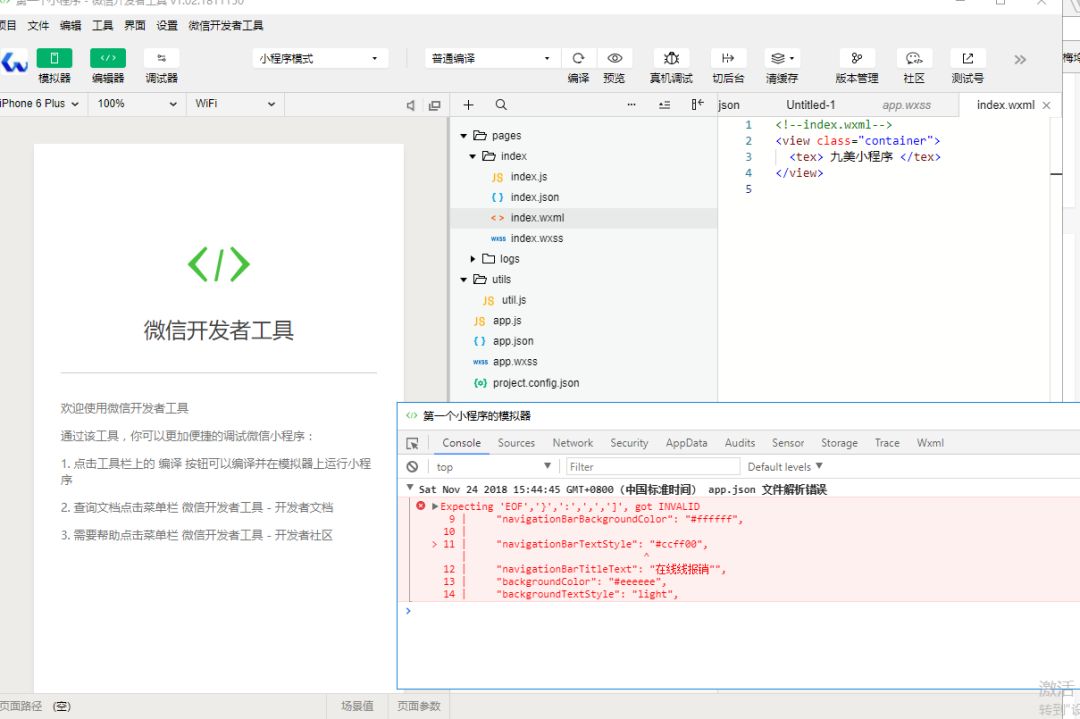Expand the Expecting EOF error details
Screen dimensions: 1080x719
pyautogui.click(x=435, y=506)
